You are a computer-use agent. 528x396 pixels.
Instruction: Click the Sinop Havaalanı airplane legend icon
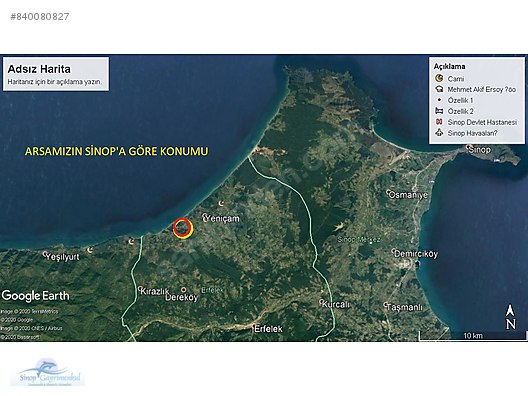[x=439, y=133]
